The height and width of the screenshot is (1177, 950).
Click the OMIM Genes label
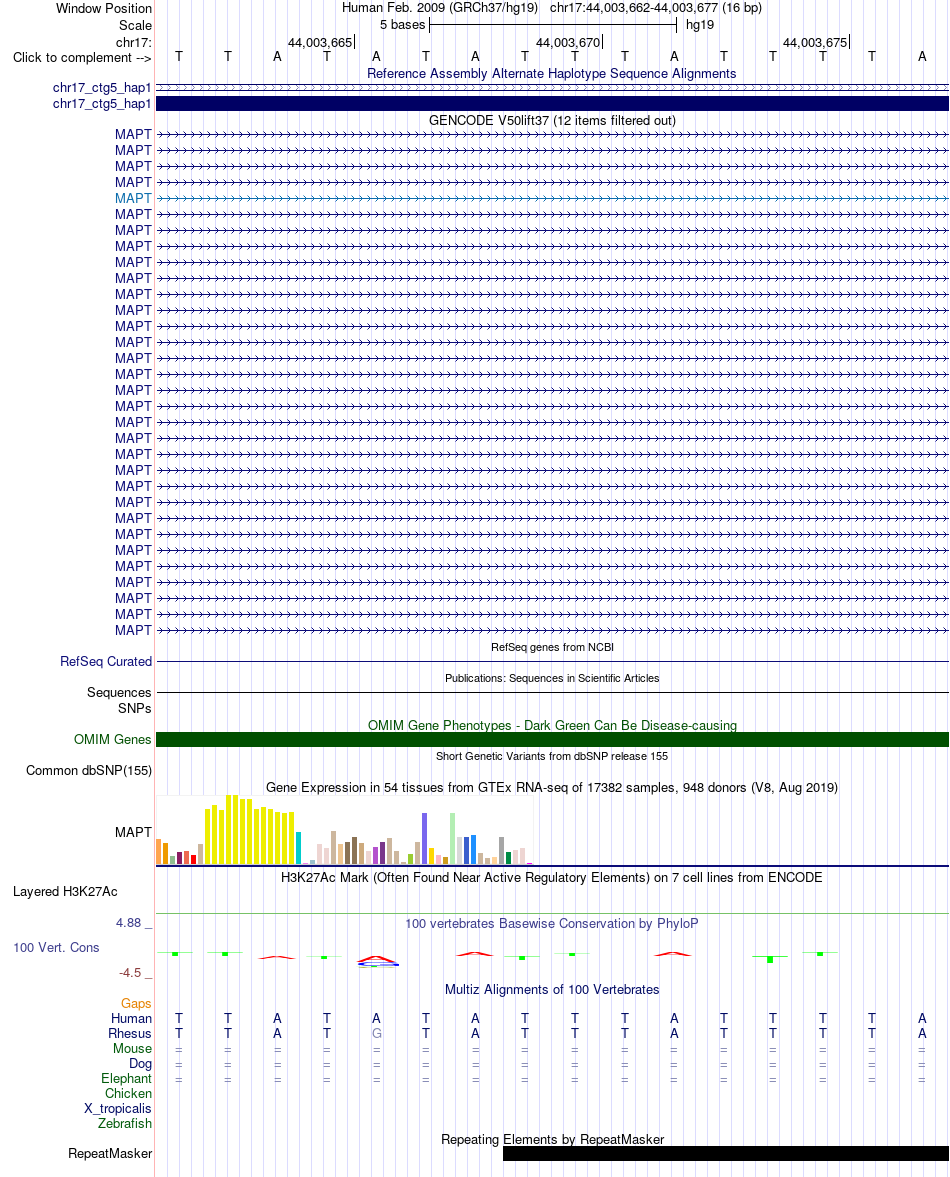pos(113,739)
